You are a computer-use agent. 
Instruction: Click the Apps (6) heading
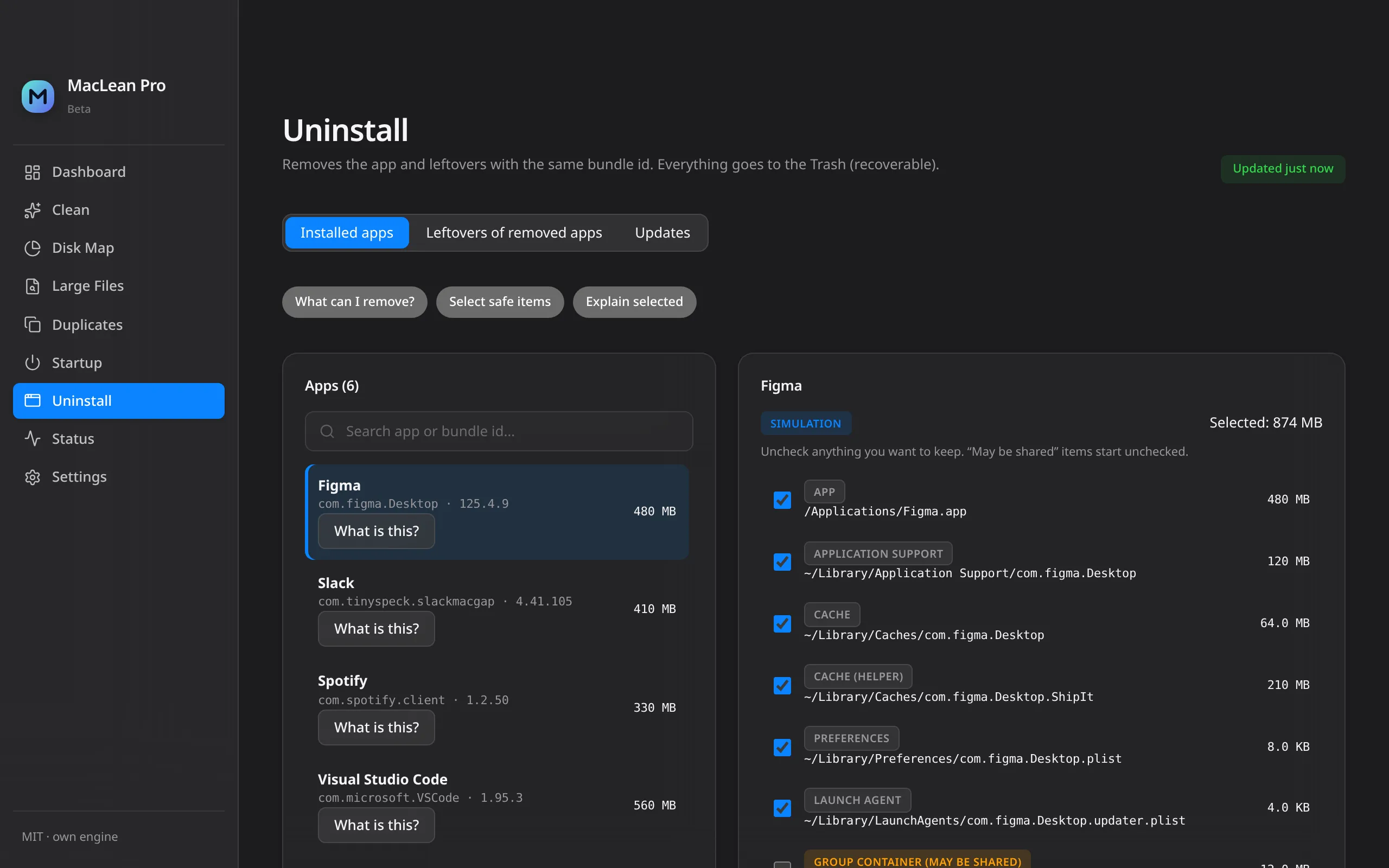(332, 386)
